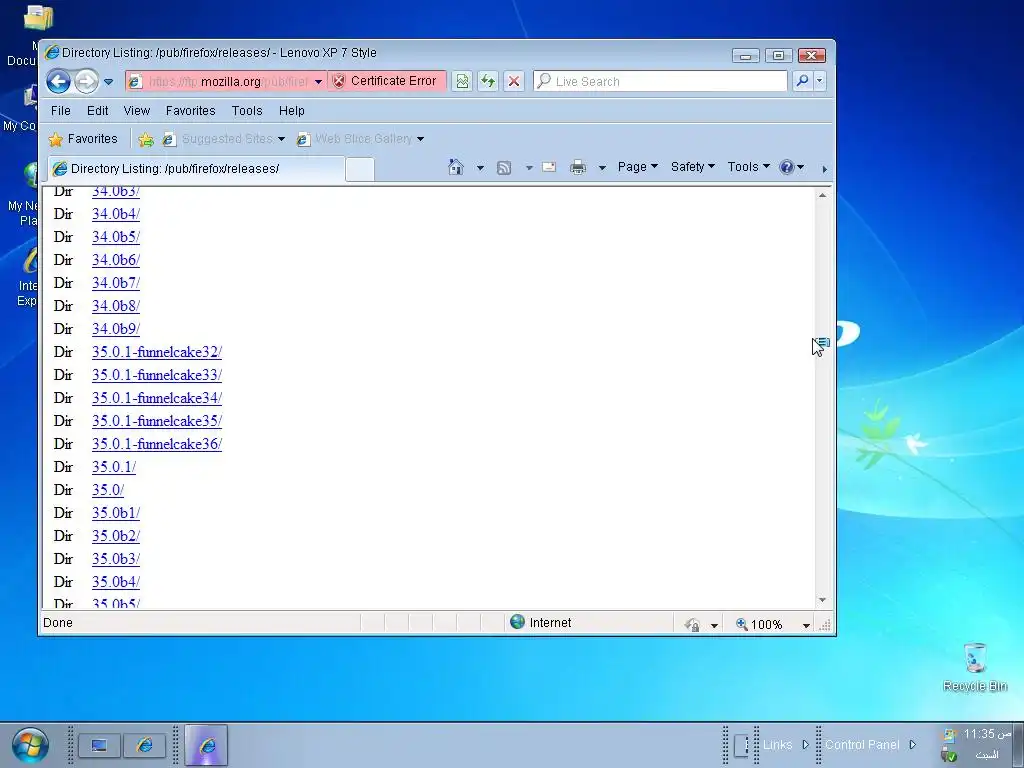Open the Edit menu
1024x768 pixels.
97,110
